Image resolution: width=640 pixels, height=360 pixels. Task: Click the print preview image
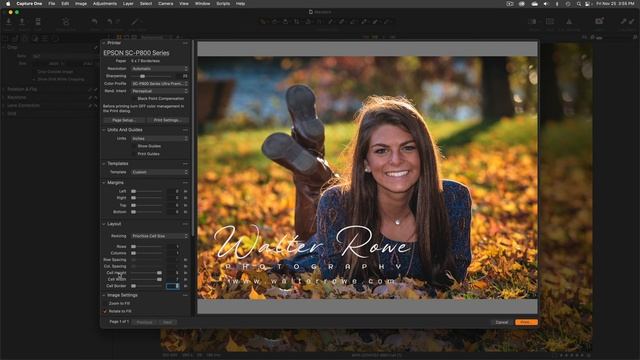(x=367, y=178)
